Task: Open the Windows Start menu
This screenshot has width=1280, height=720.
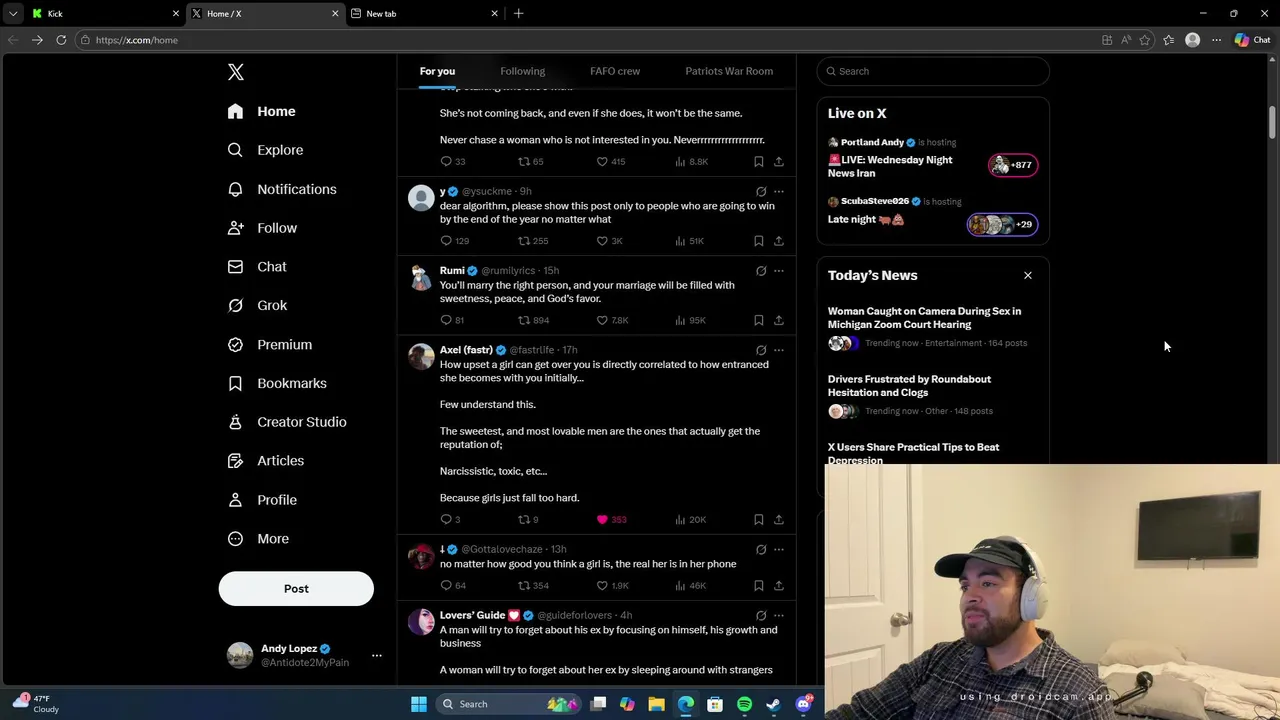Action: coord(419,704)
